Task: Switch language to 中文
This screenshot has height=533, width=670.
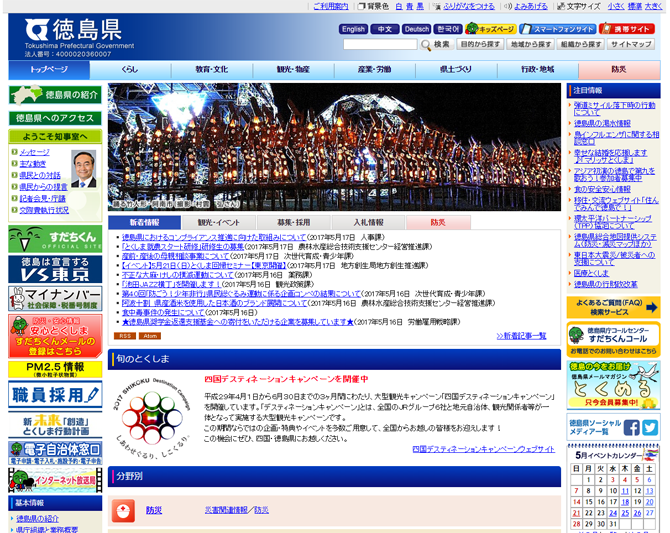Action: click(385, 29)
